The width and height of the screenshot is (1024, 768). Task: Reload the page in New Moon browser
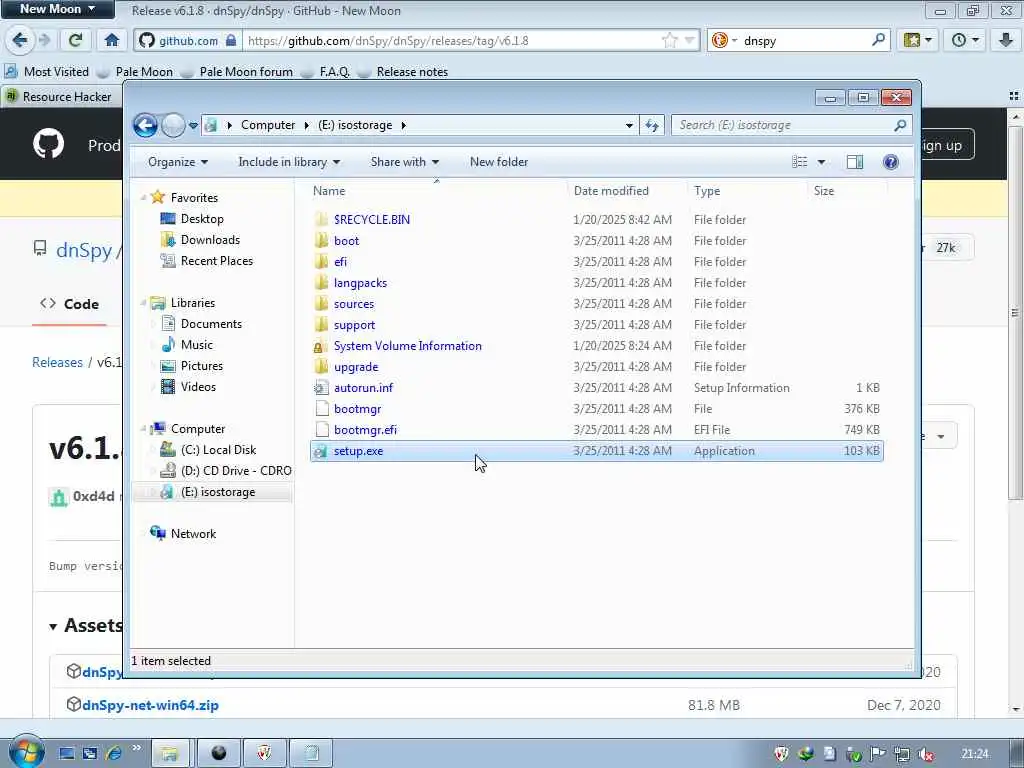(x=75, y=40)
